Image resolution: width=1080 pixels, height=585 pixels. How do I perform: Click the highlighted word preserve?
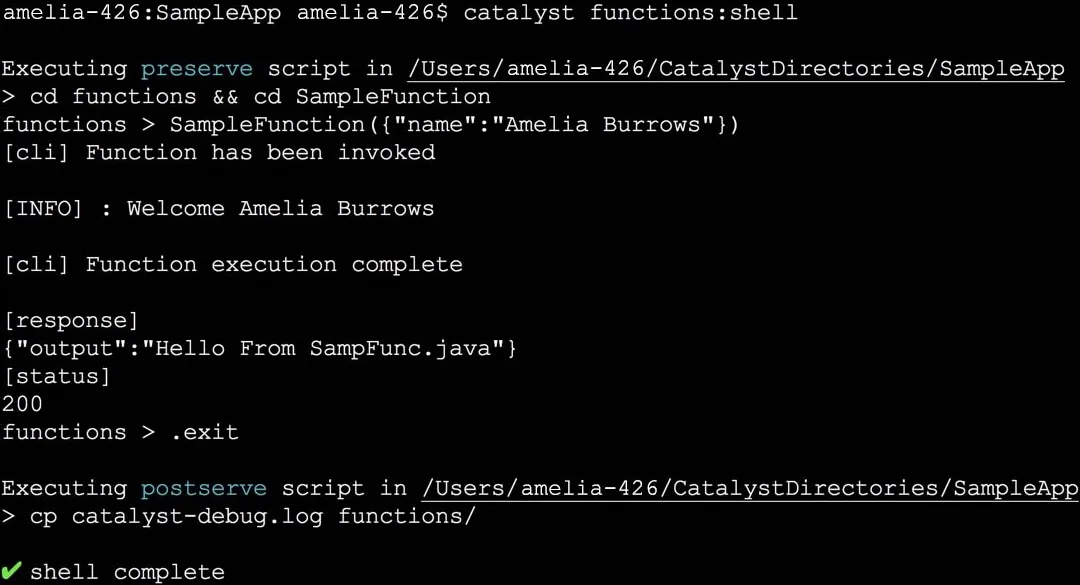(197, 69)
